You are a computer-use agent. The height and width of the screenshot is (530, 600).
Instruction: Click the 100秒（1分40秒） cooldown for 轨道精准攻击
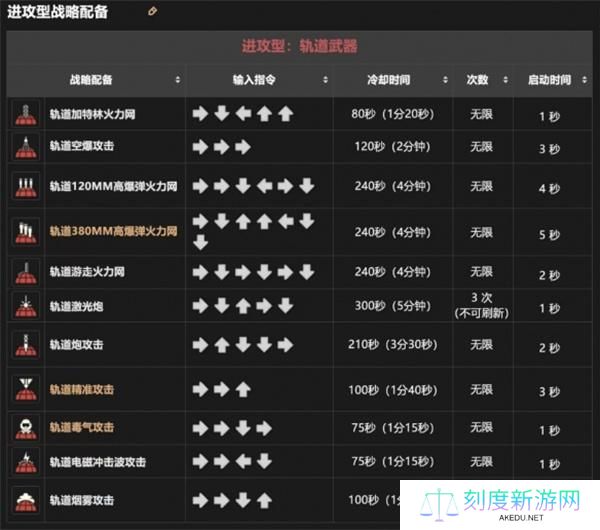[393, 390]
